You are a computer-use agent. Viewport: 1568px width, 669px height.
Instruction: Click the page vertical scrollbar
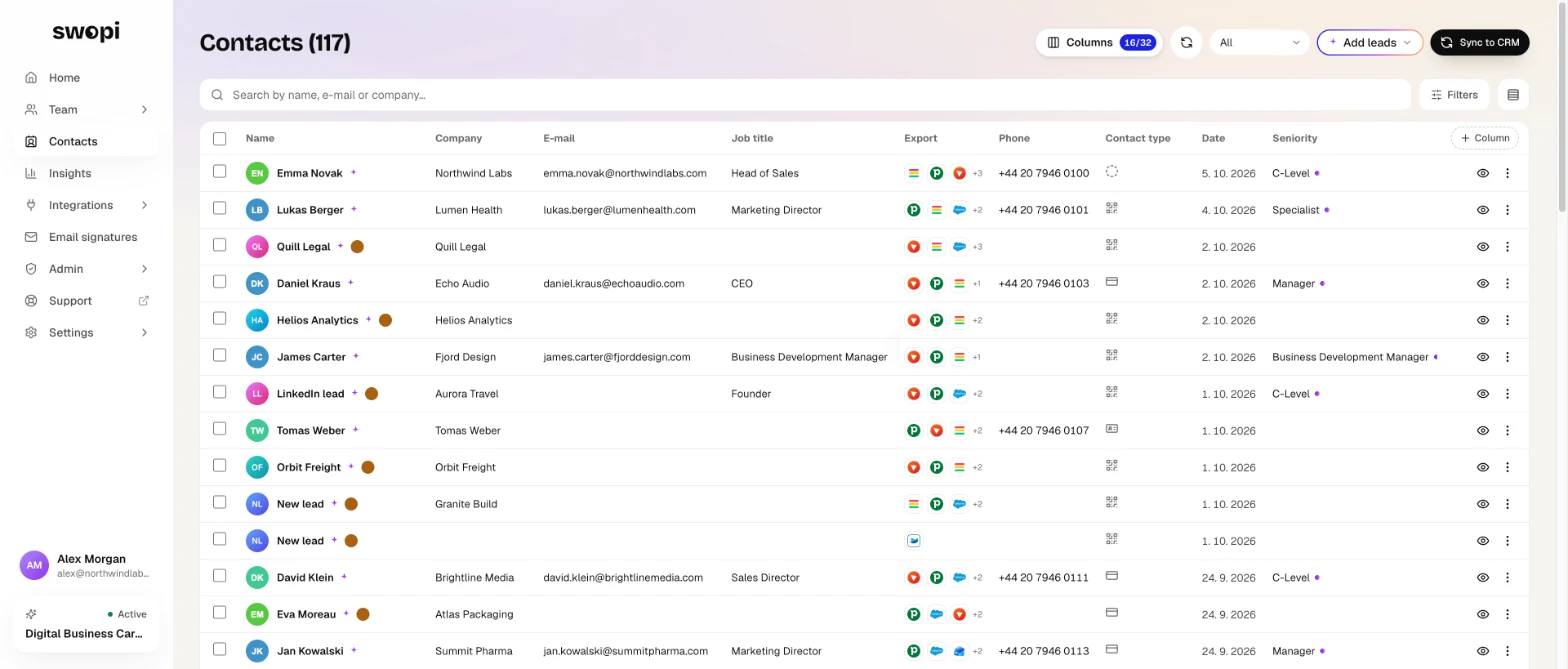click(1562, 105)
